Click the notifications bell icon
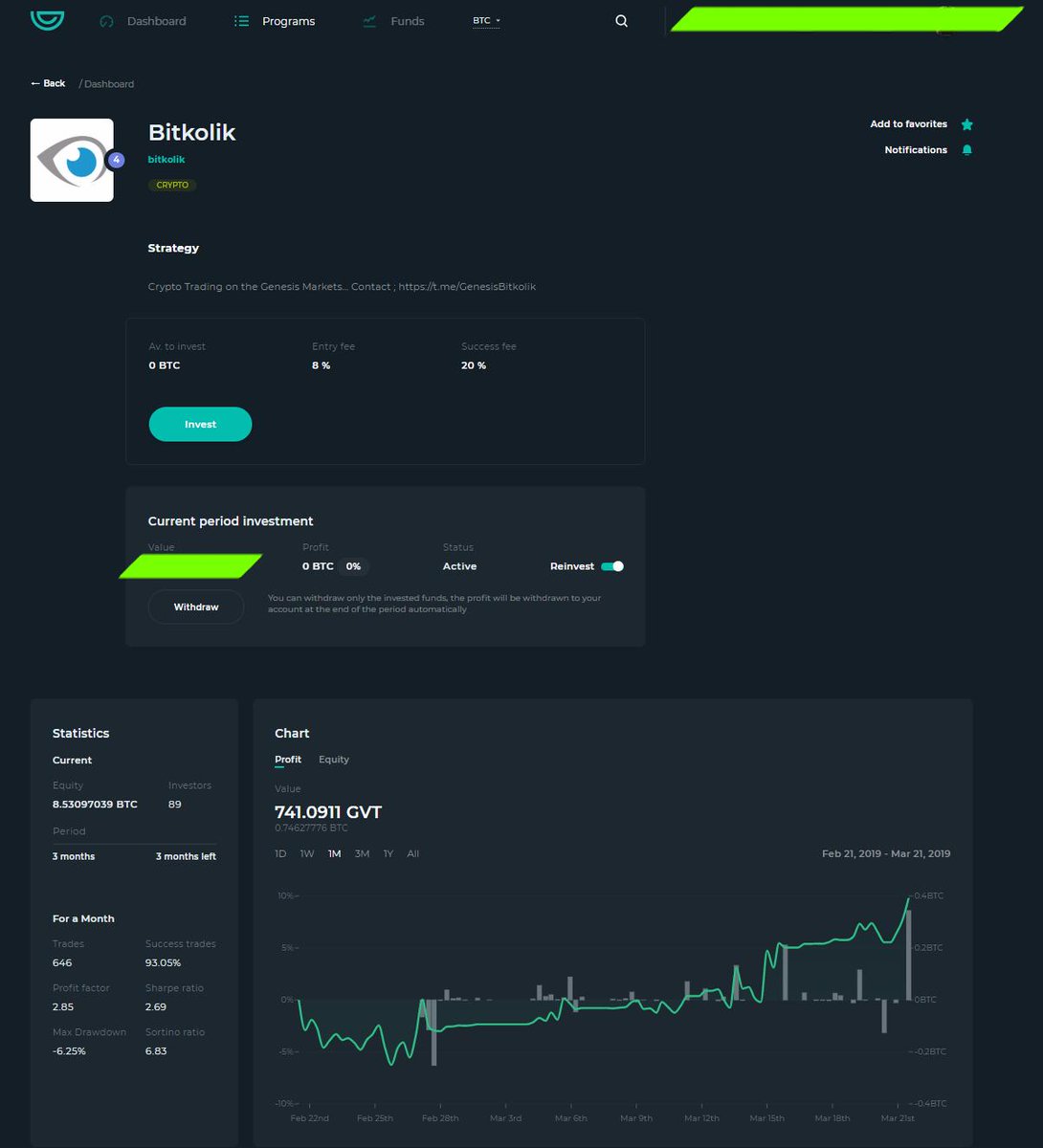 point(966,150)
